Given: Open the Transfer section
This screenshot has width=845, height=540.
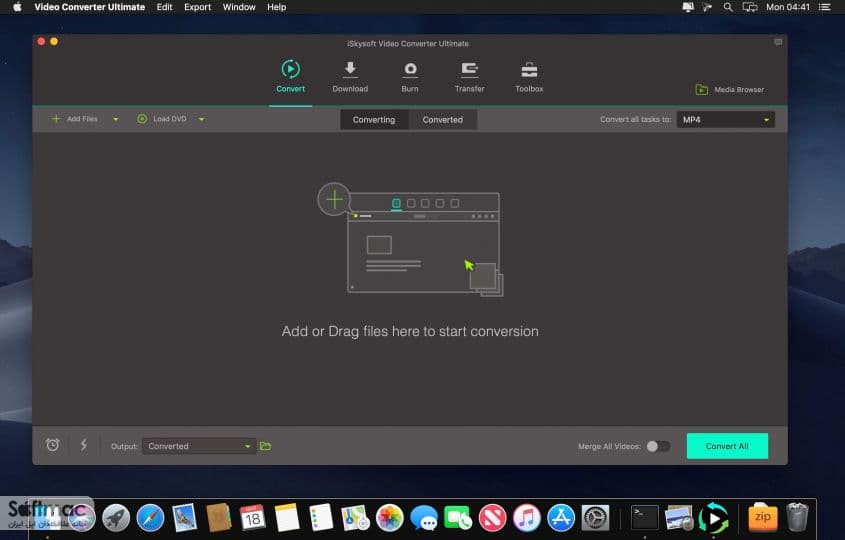Looking at the screenshot, I should 469,77.
